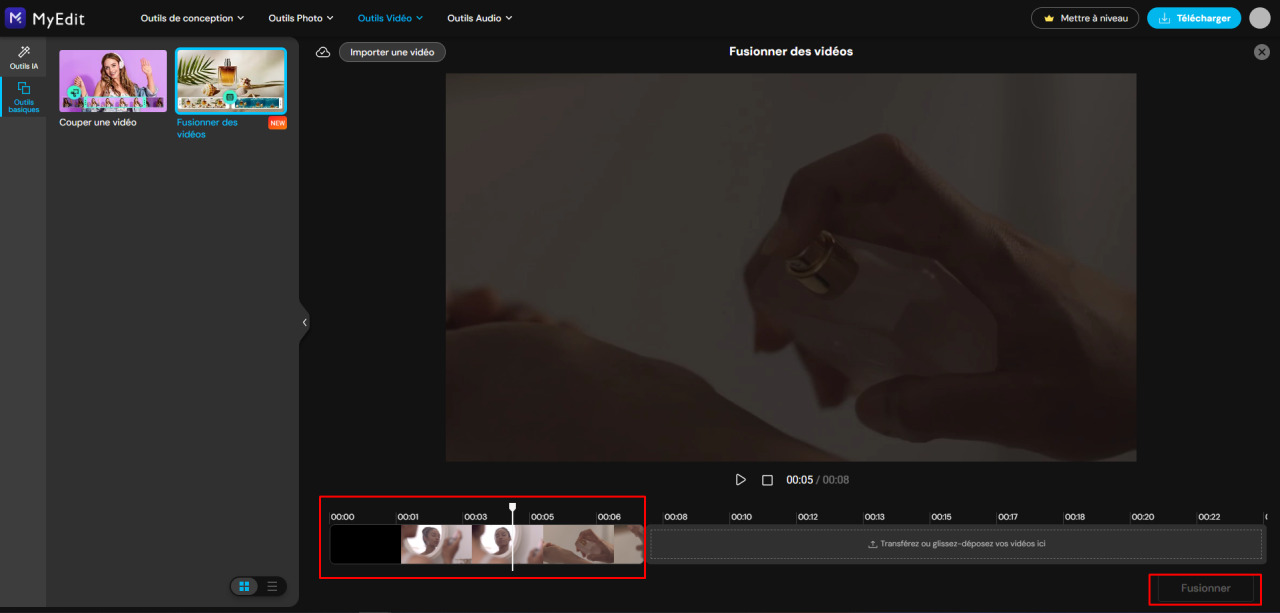This screenshot has width=1280, height=613.
Task: Click the Mettre à niveau button
Action: [1085, 18]
